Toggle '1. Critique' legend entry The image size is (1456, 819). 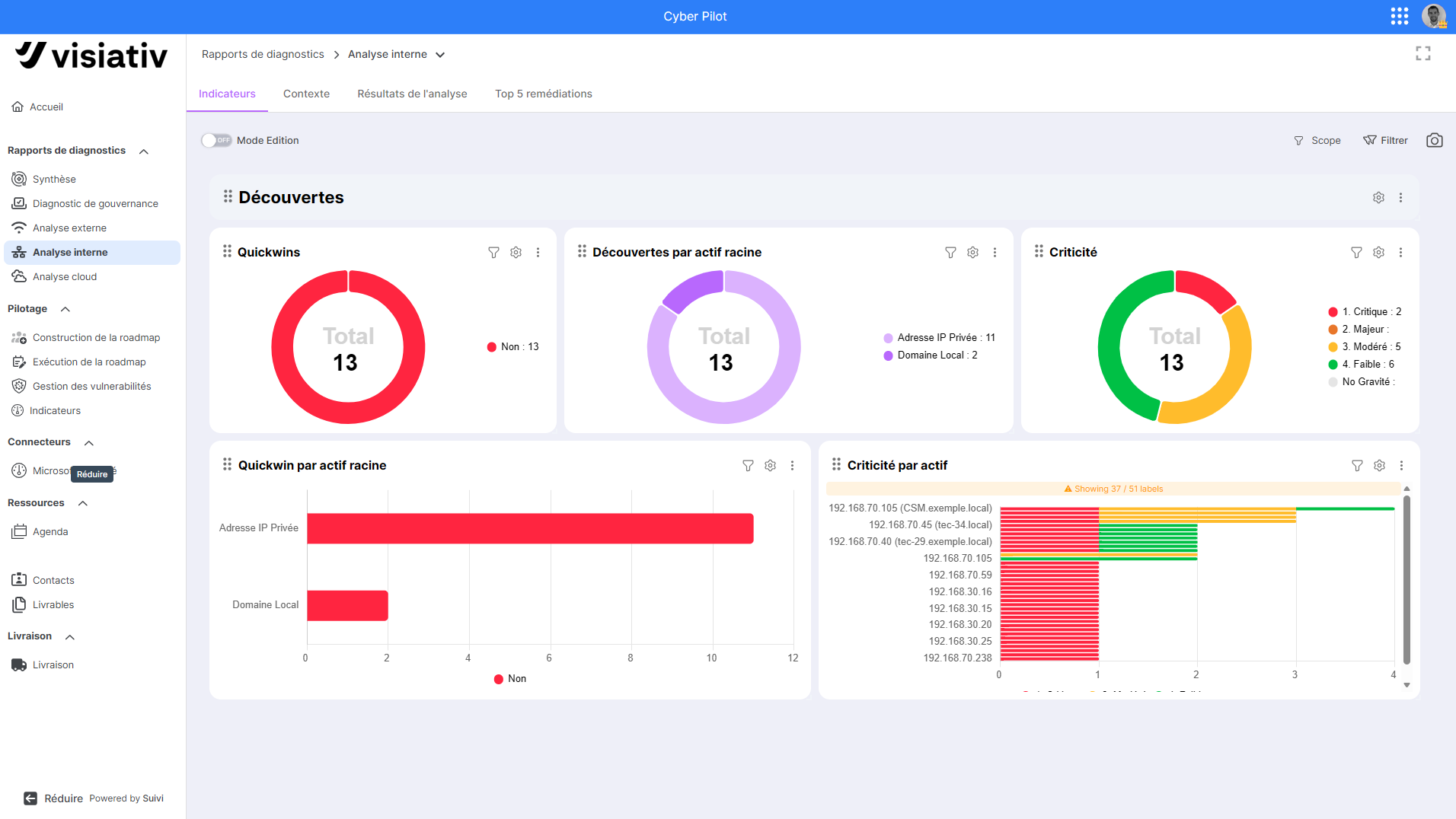pos(1365,311)
